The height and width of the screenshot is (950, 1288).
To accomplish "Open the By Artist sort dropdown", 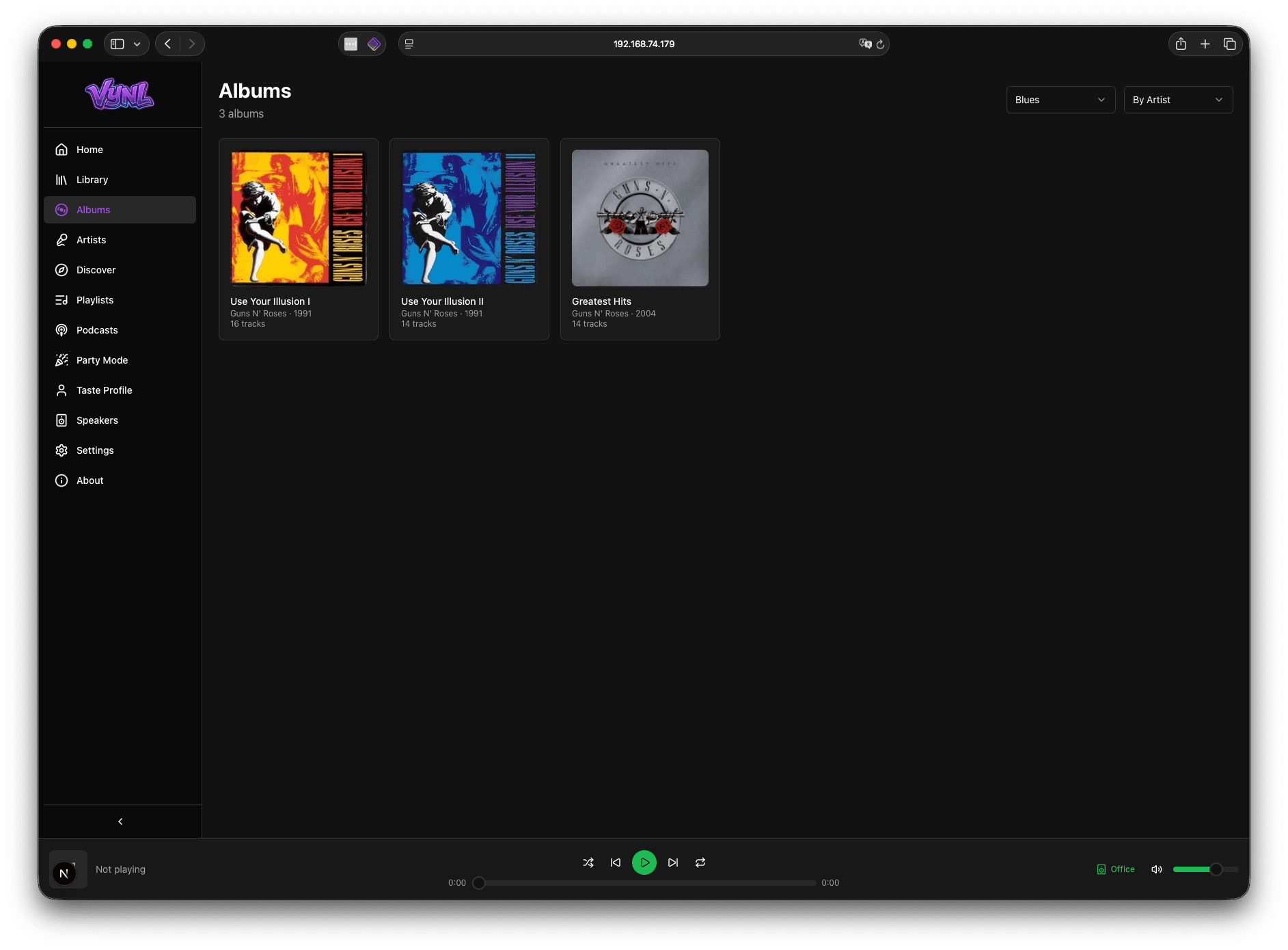I will click(1178, 100).
